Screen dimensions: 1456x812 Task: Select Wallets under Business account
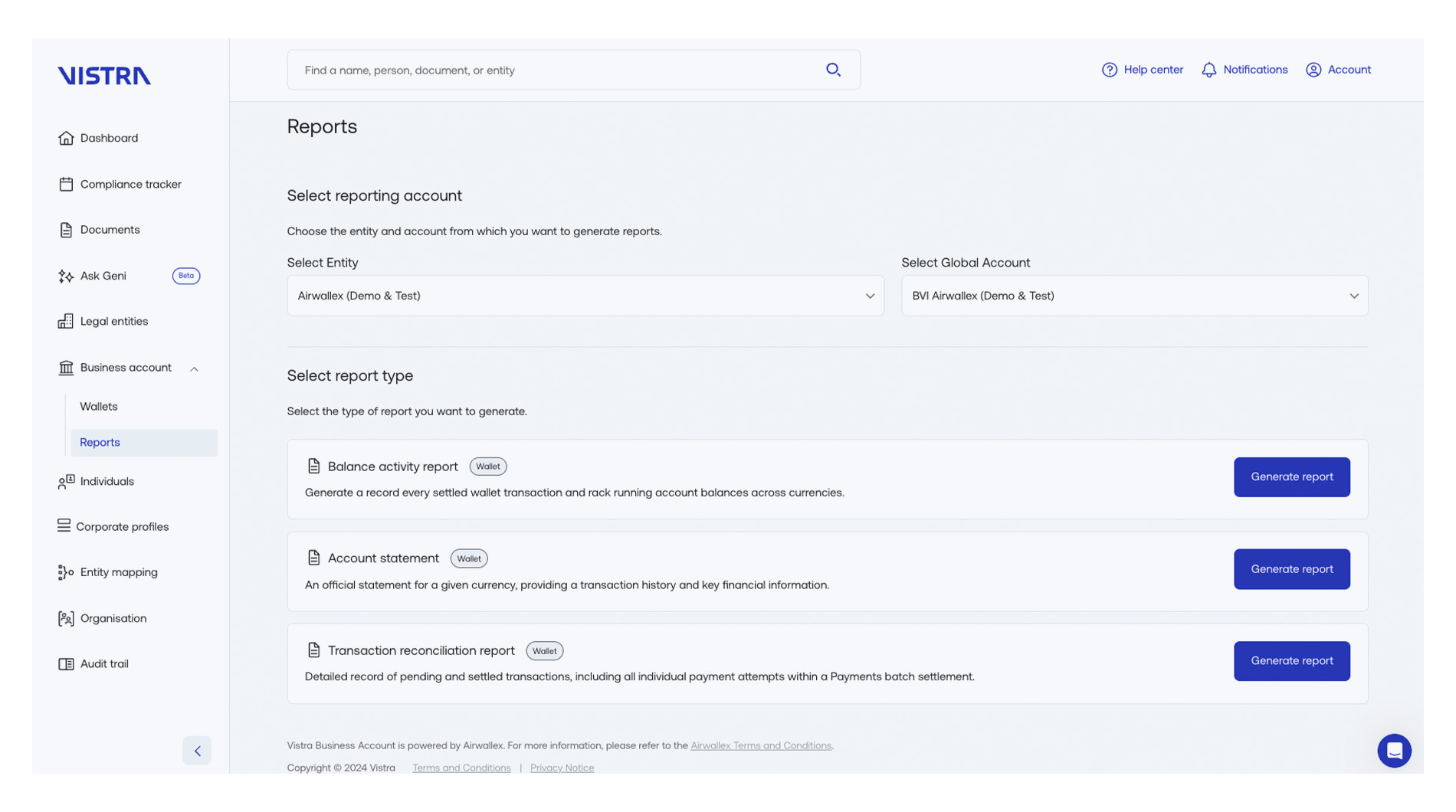click(99, 407)
